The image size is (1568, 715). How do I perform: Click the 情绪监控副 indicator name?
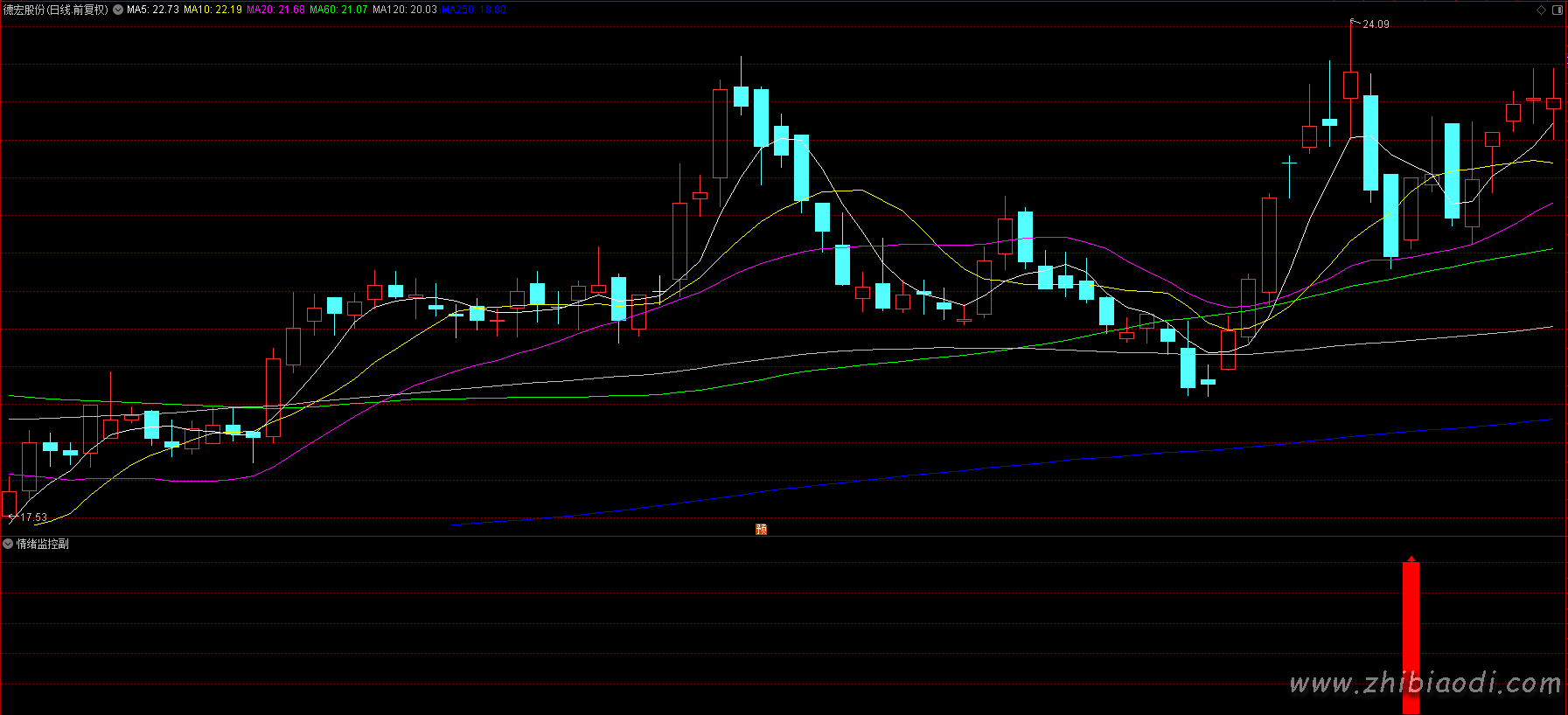tap(42, 544)
